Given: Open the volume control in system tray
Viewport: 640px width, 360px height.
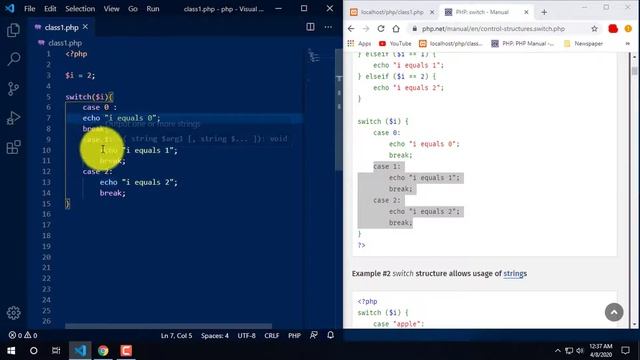Looking at the screenshot, I should click(580, 351).
